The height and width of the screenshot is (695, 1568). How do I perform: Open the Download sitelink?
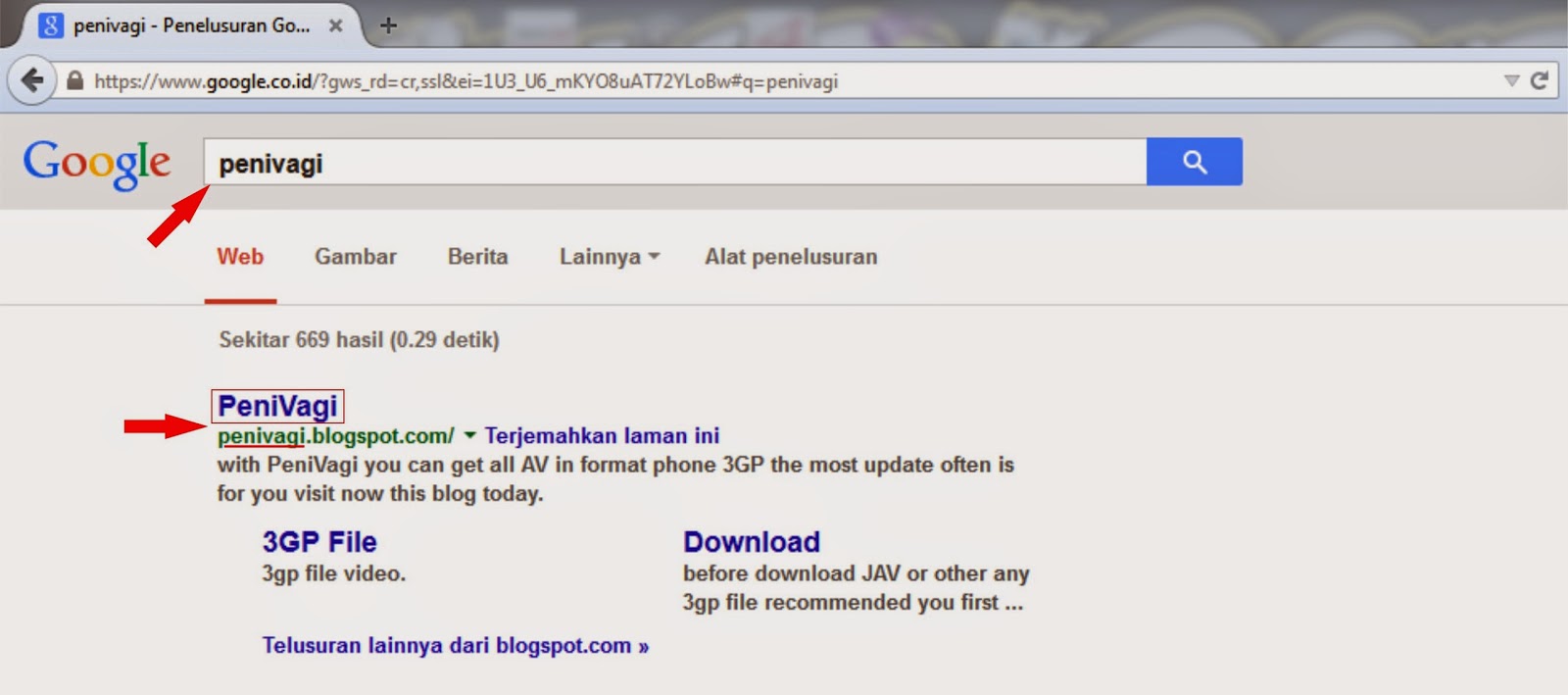(752, 542)
